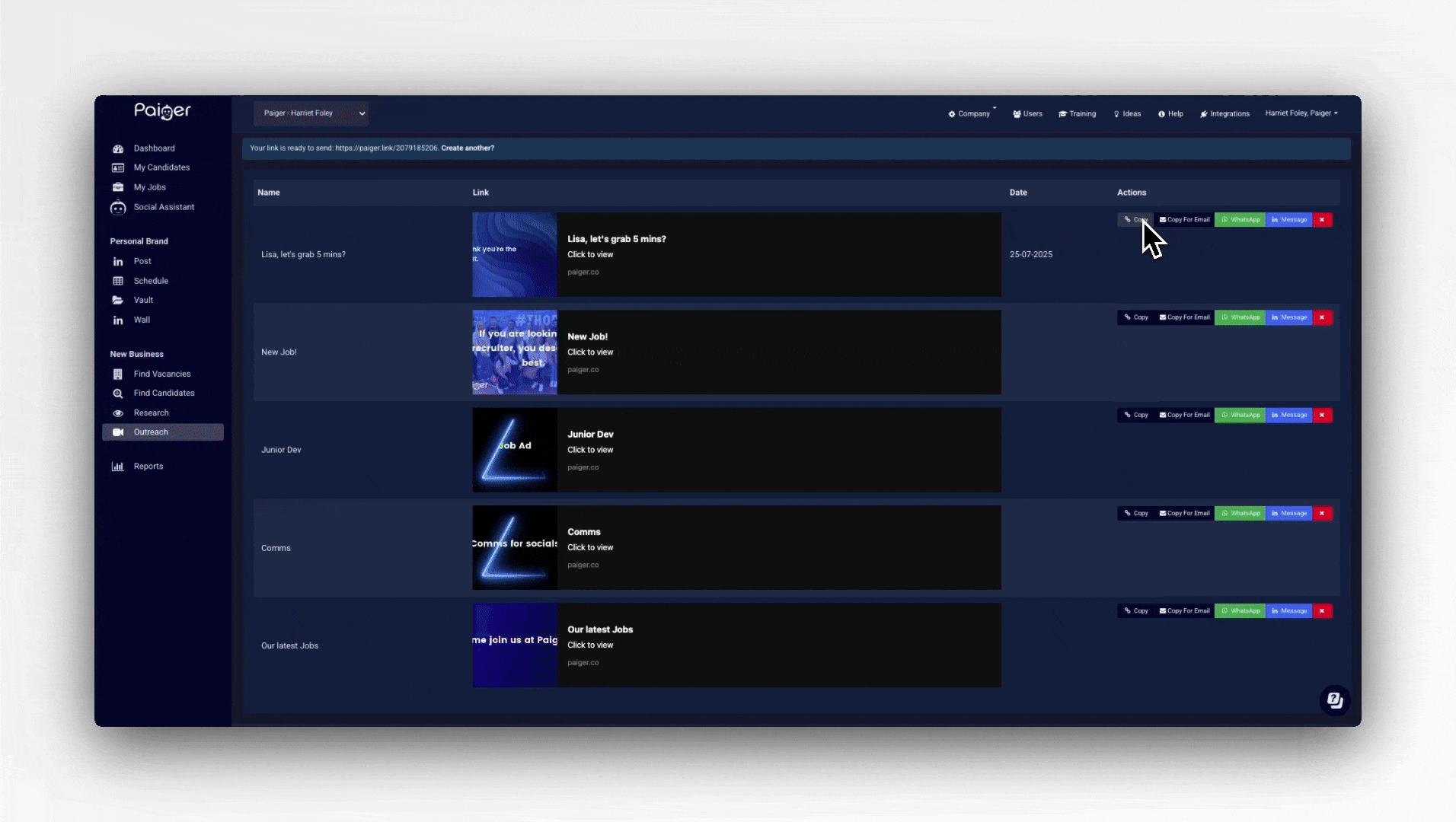Open My Candidates in sidebar
Screen dimensions: 1456x822
coord(161,167)
